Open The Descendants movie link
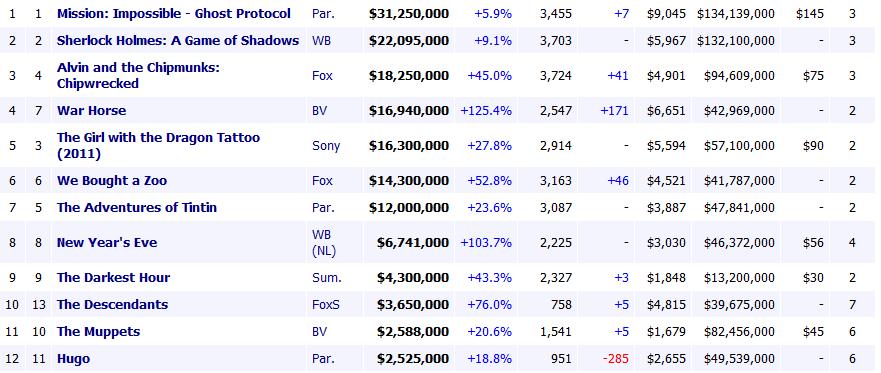Image resolution: width=881 pixels, height=373 pixels. click(112, 304)
